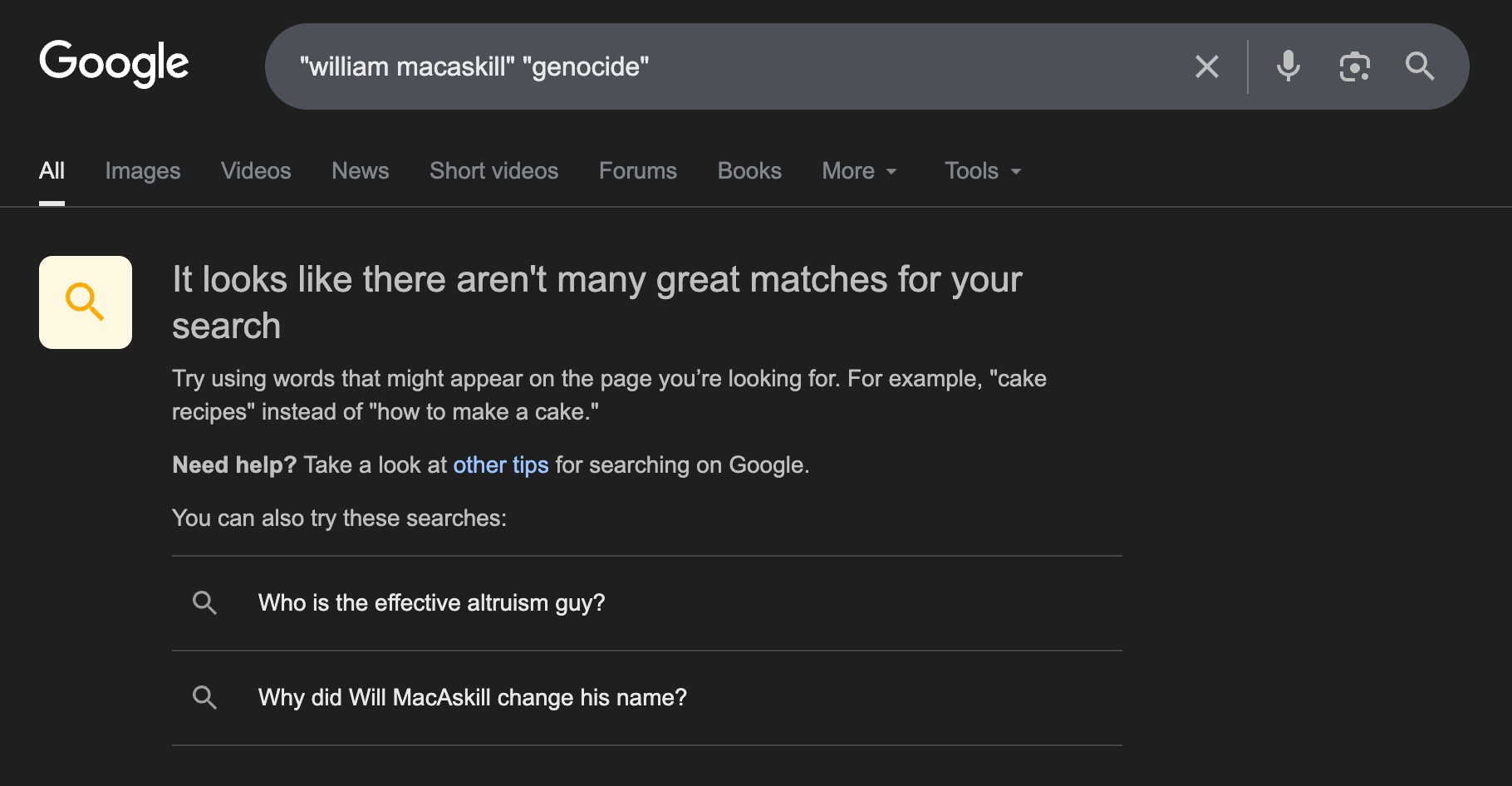The image size is (1512, 786).
Task: Clear the search box with the X icon
Action: (x=1206, y=66)
